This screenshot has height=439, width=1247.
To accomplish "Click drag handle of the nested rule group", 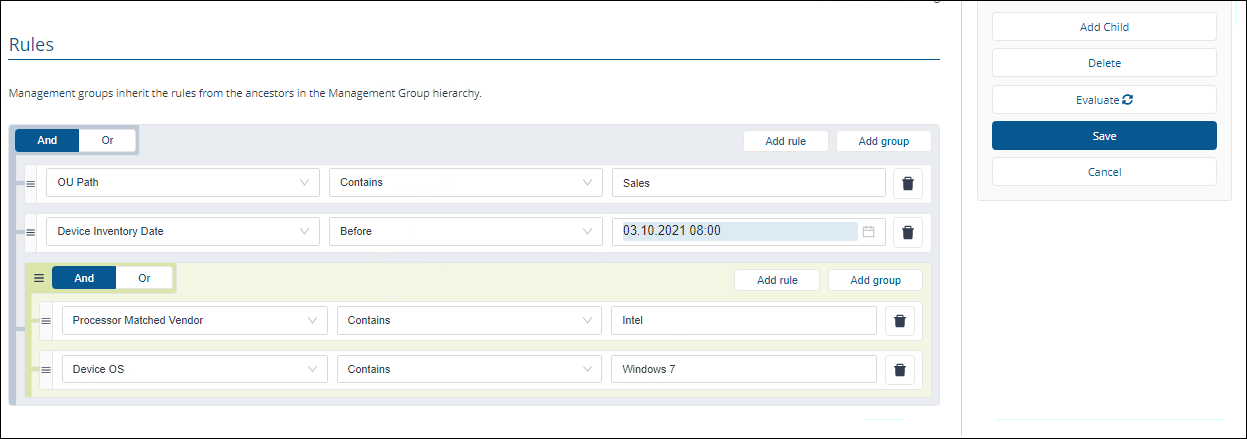I will tap(39, 278).
